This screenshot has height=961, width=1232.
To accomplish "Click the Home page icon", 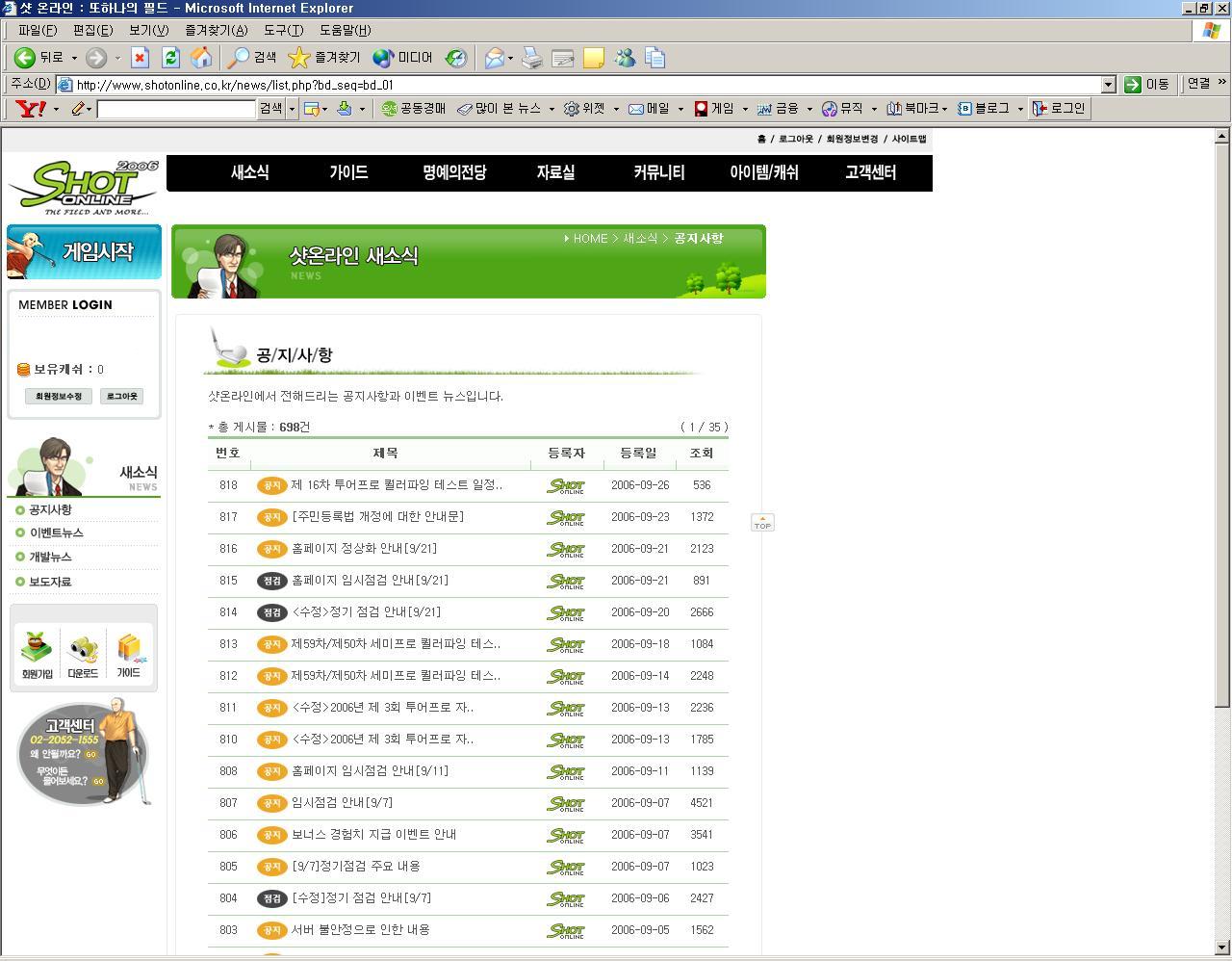I will 201,58.
